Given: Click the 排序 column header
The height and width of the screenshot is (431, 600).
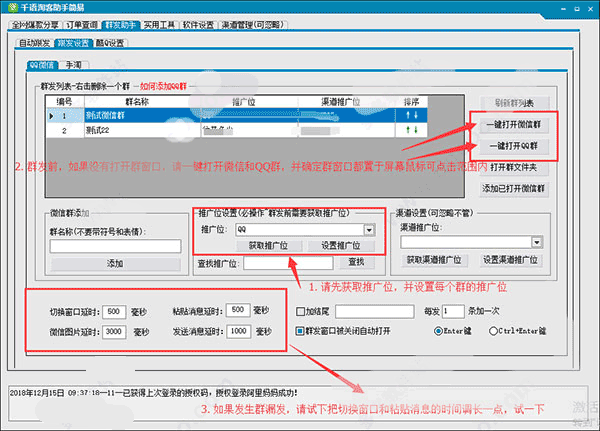Looking at the screenshot, I should point(411,102).
